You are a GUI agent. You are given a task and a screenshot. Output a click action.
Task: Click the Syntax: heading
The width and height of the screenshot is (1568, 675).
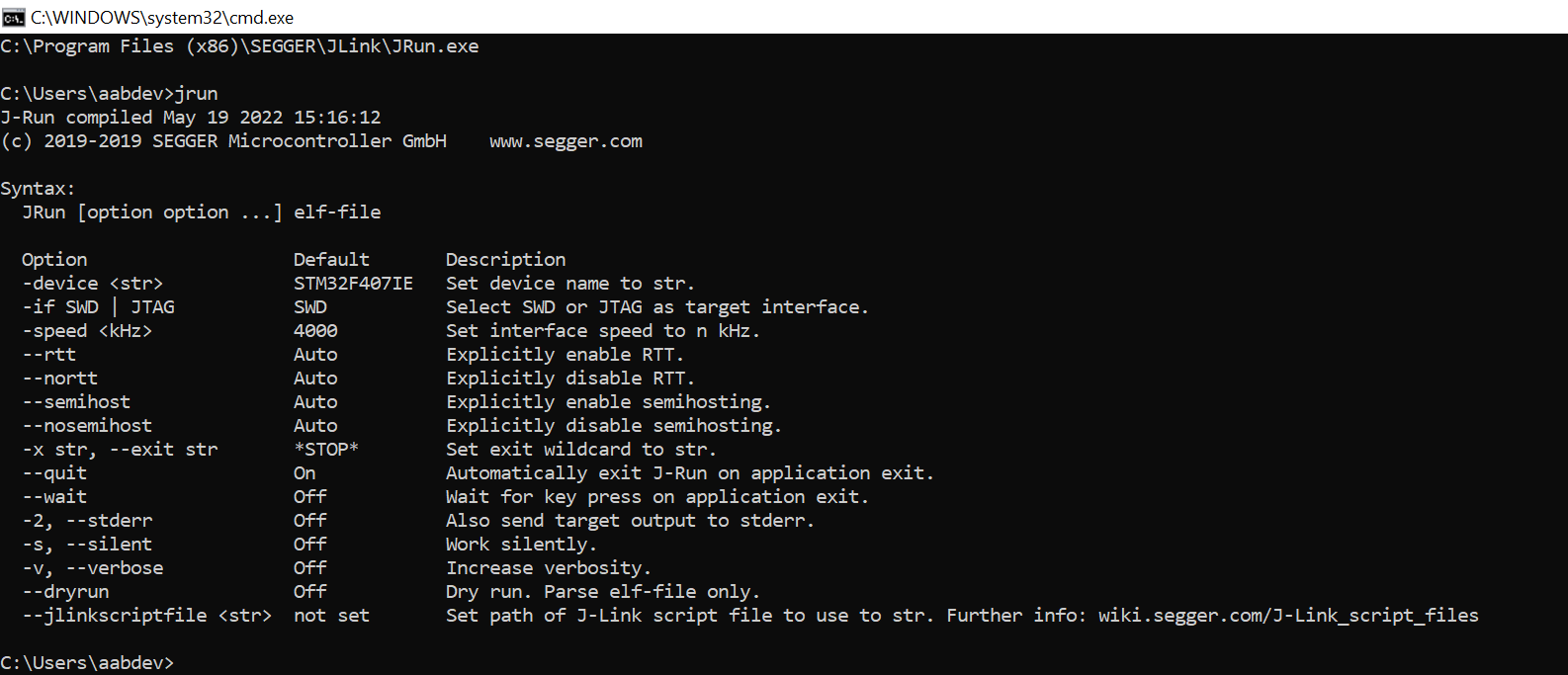point(38,189)
